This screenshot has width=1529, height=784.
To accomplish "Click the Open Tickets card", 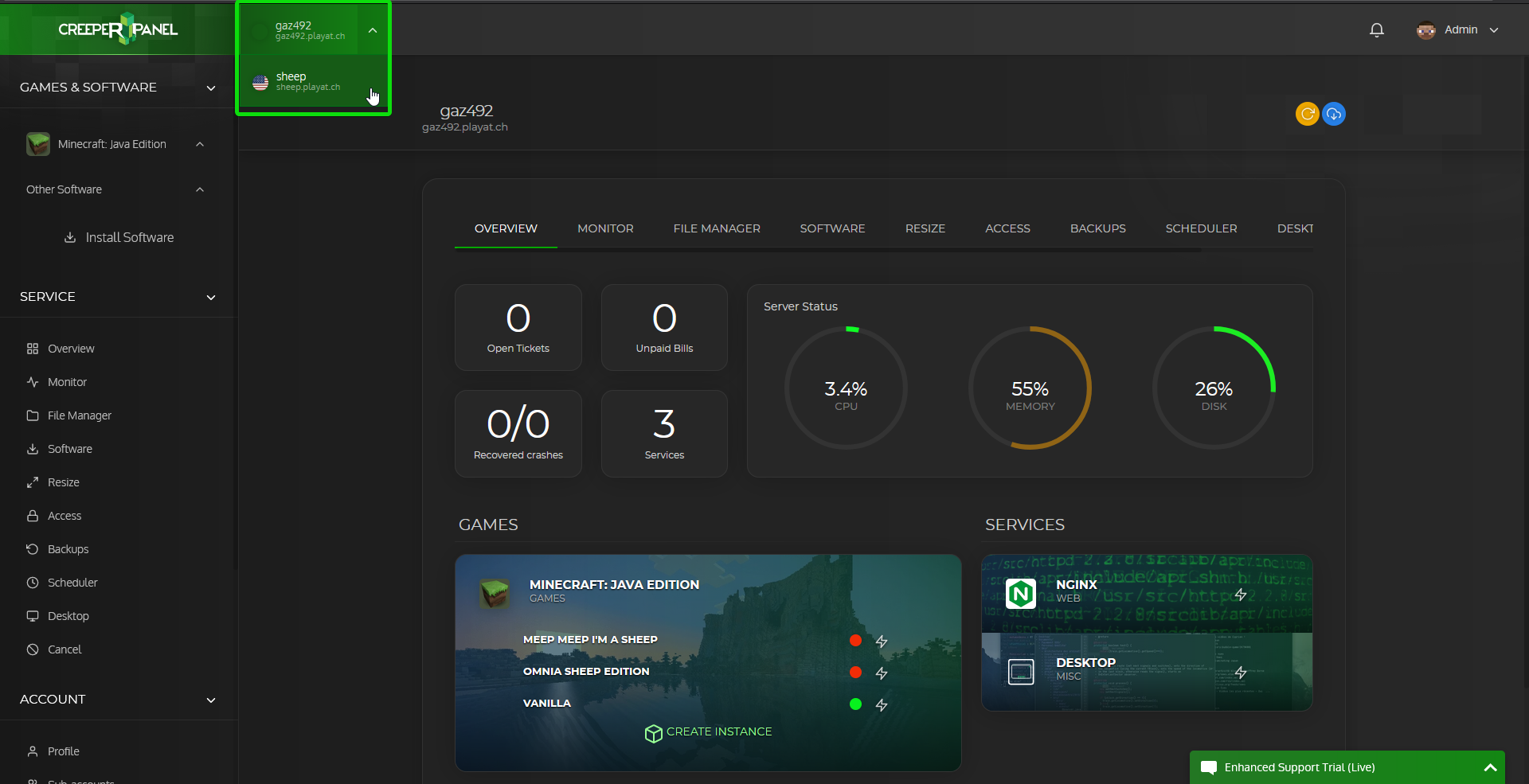I will [x=518, y=327].
